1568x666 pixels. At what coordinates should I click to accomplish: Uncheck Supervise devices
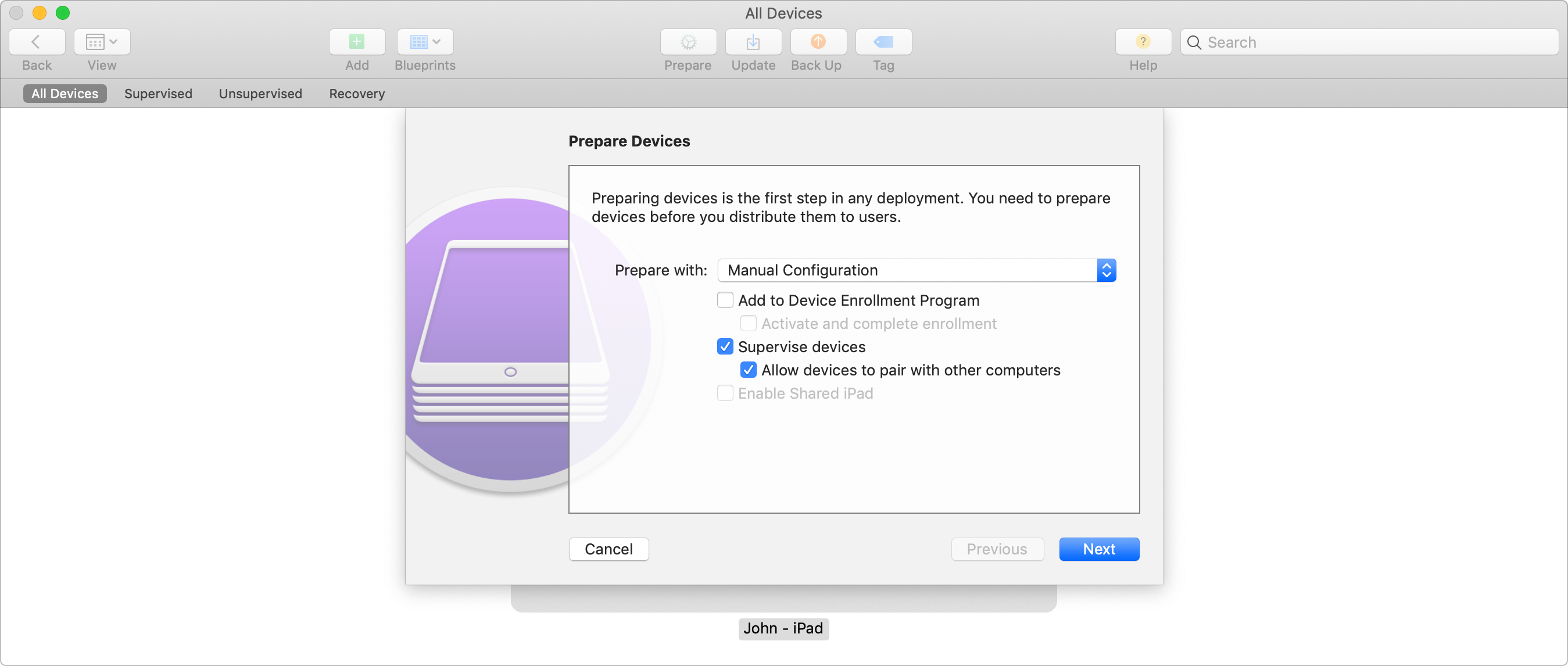(x=725, y=346)
